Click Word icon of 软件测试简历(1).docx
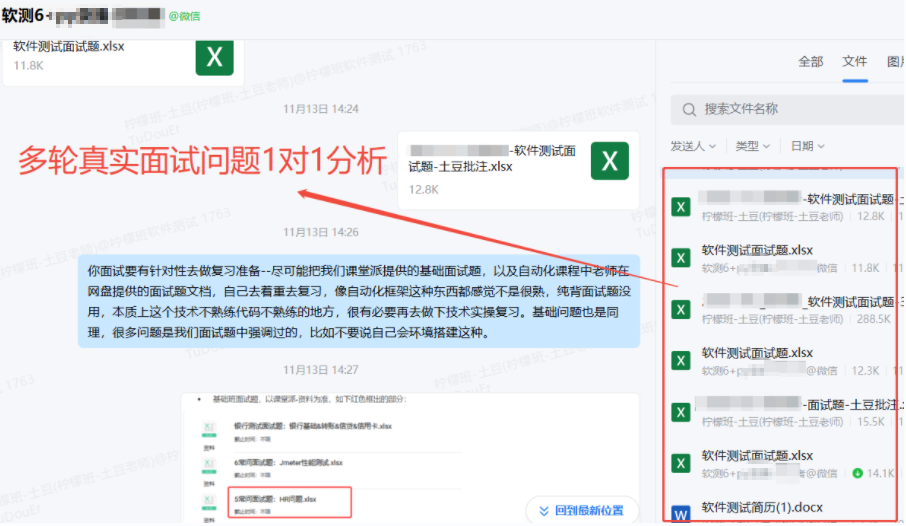This screenshot has height=526, width=906. point(681,514)
